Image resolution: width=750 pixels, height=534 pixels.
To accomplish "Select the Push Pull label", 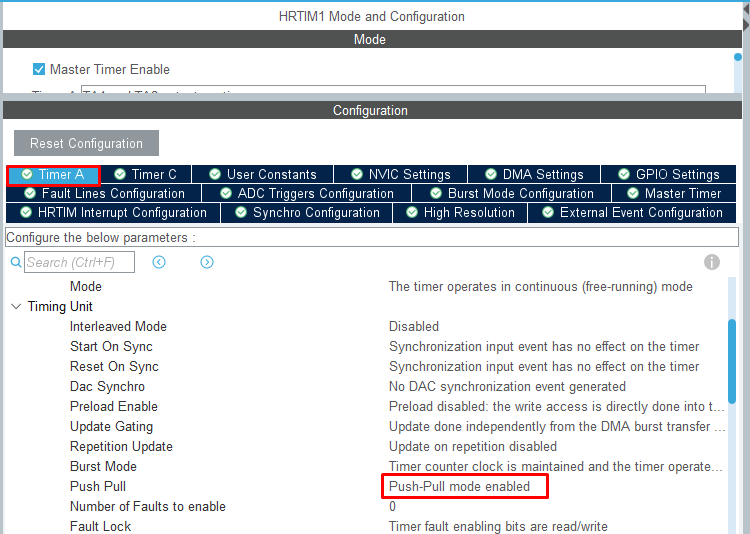I will click(x=98, y=487).
